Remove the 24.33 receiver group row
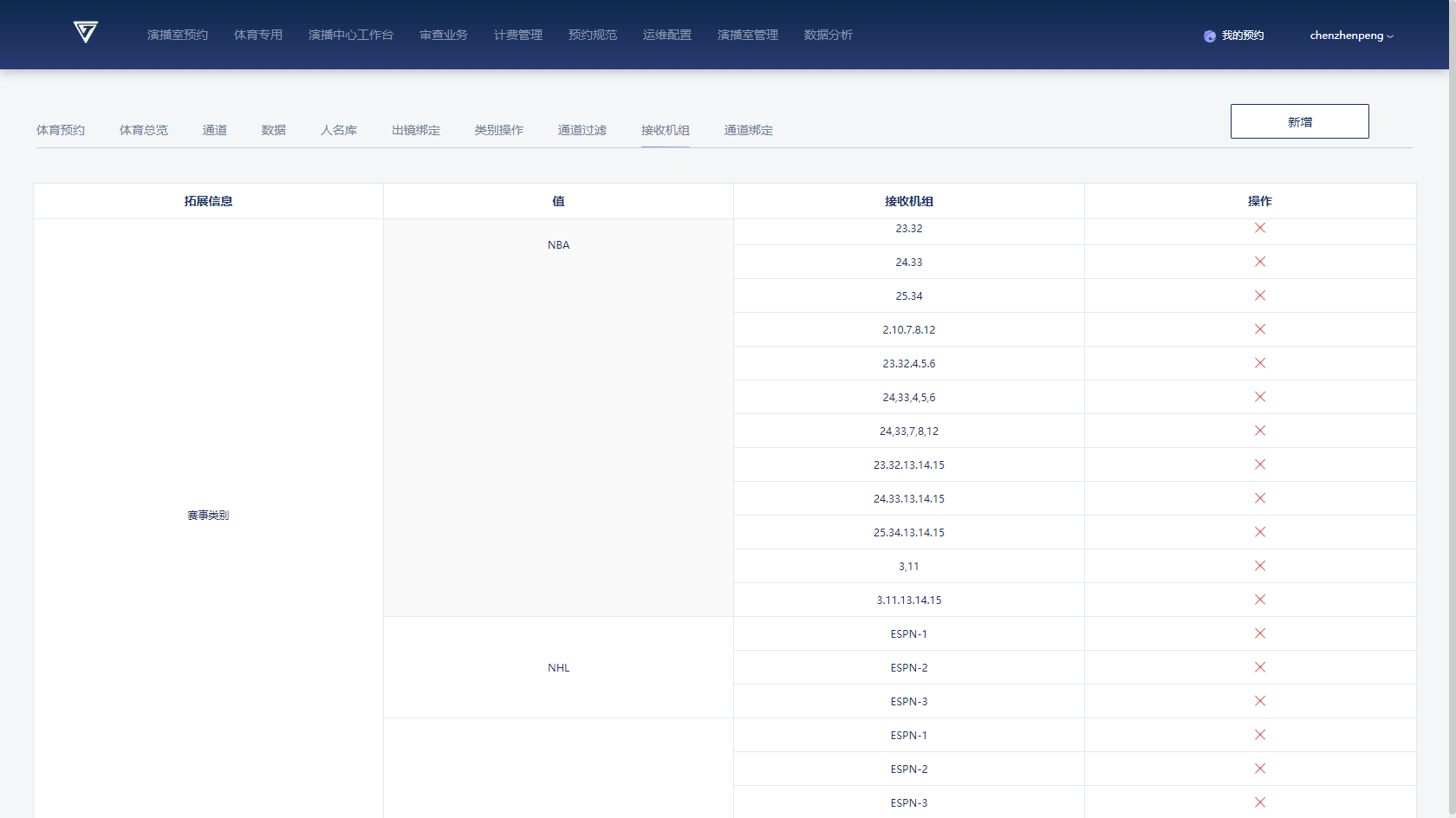 click(1259, 262)
